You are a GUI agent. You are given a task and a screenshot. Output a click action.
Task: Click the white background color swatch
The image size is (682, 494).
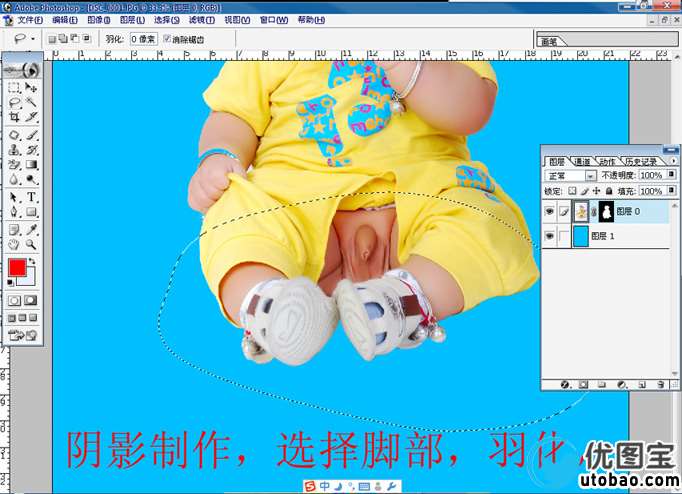pos(30,279)
